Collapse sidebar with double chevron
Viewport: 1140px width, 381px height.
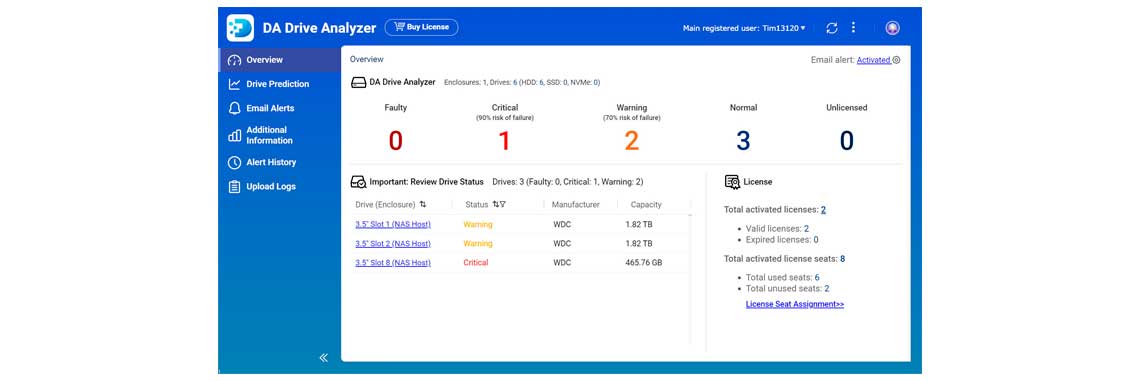324,357
